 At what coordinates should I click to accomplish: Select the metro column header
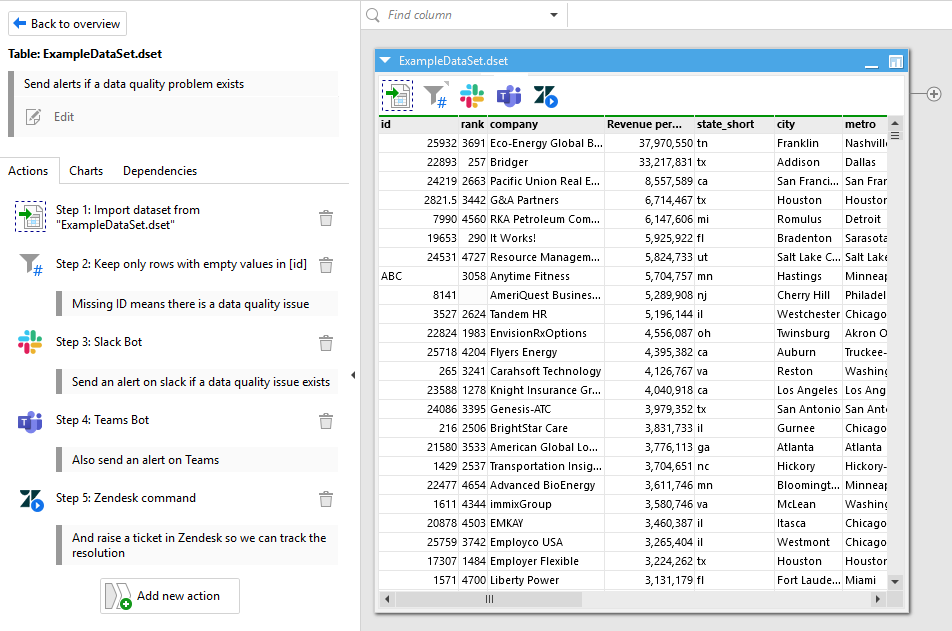(865, 124)
